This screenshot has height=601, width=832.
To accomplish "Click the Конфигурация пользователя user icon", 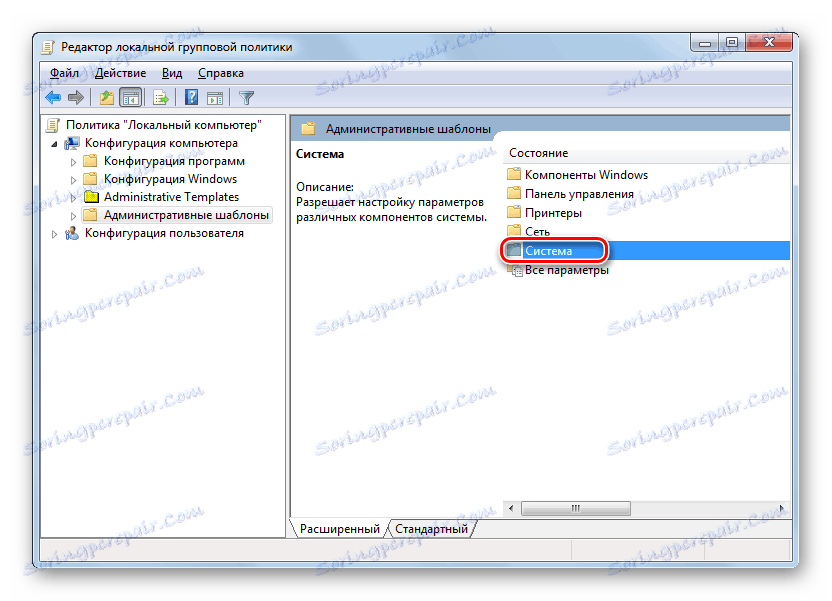I will pos(72,233).
